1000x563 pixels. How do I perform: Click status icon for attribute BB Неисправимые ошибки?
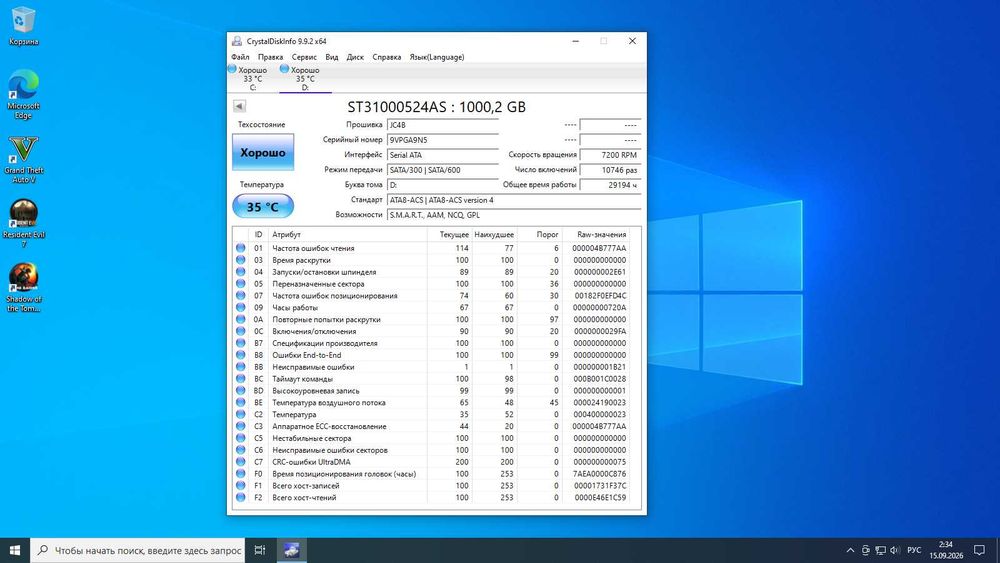point(240,367)
